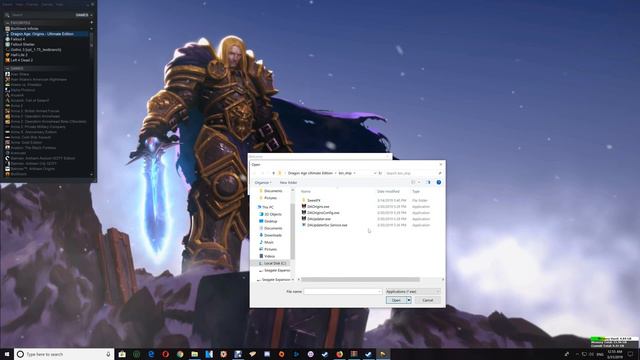
Task: Click Cancel button in Open dialog
Action: (427, 300)
